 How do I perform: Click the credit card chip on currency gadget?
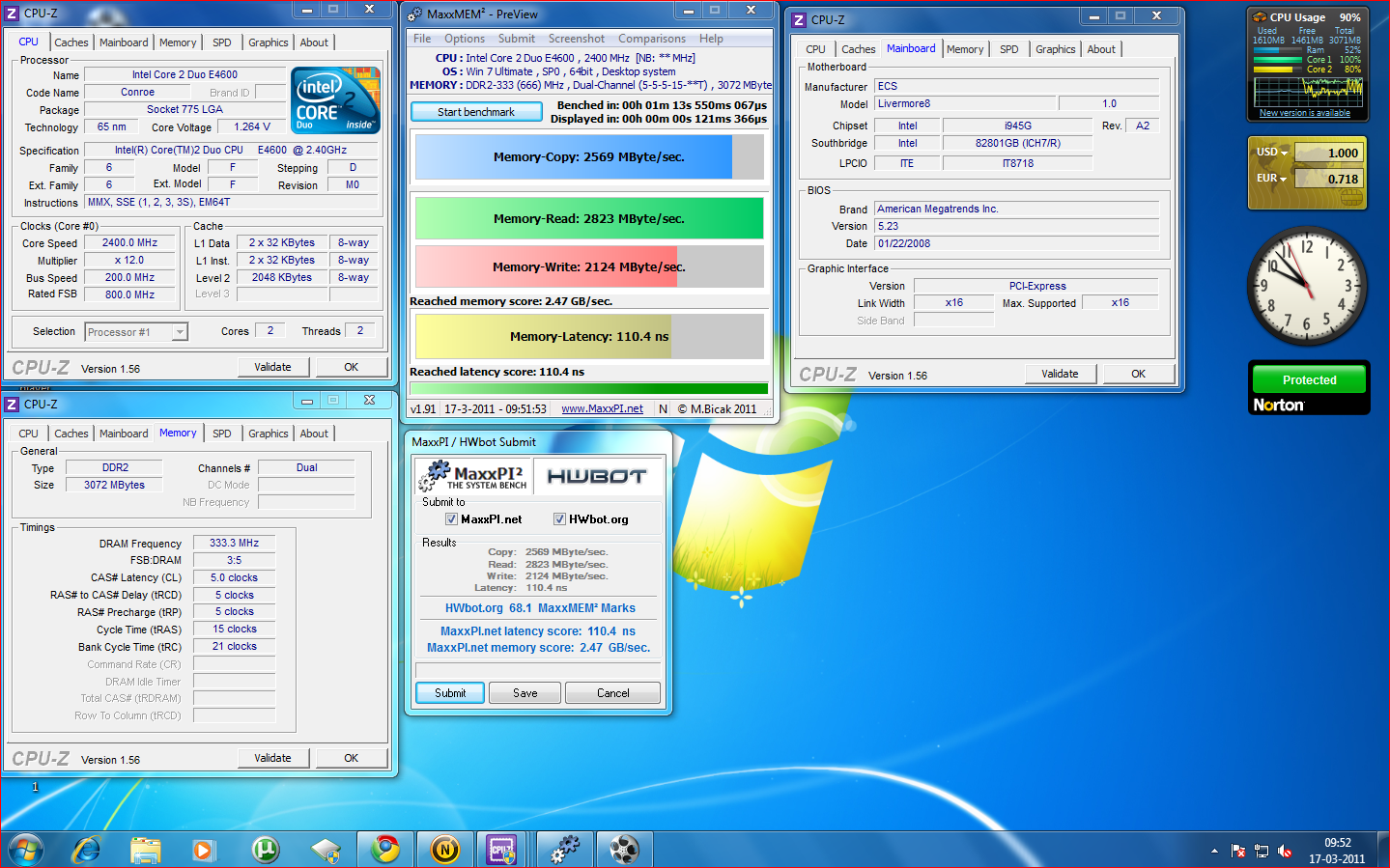(1350, 197)
